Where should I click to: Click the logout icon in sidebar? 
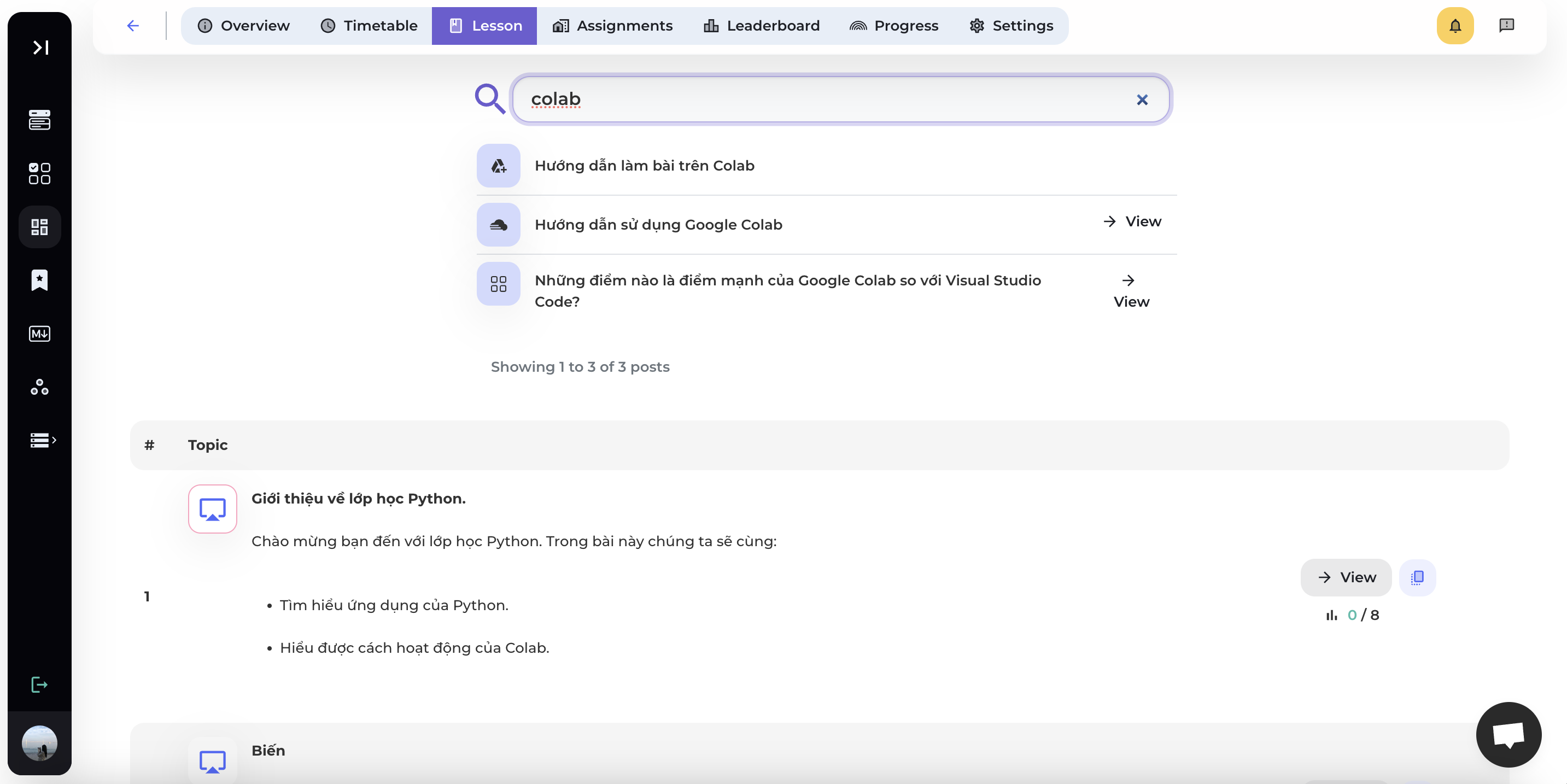click(x=39, y=685)
